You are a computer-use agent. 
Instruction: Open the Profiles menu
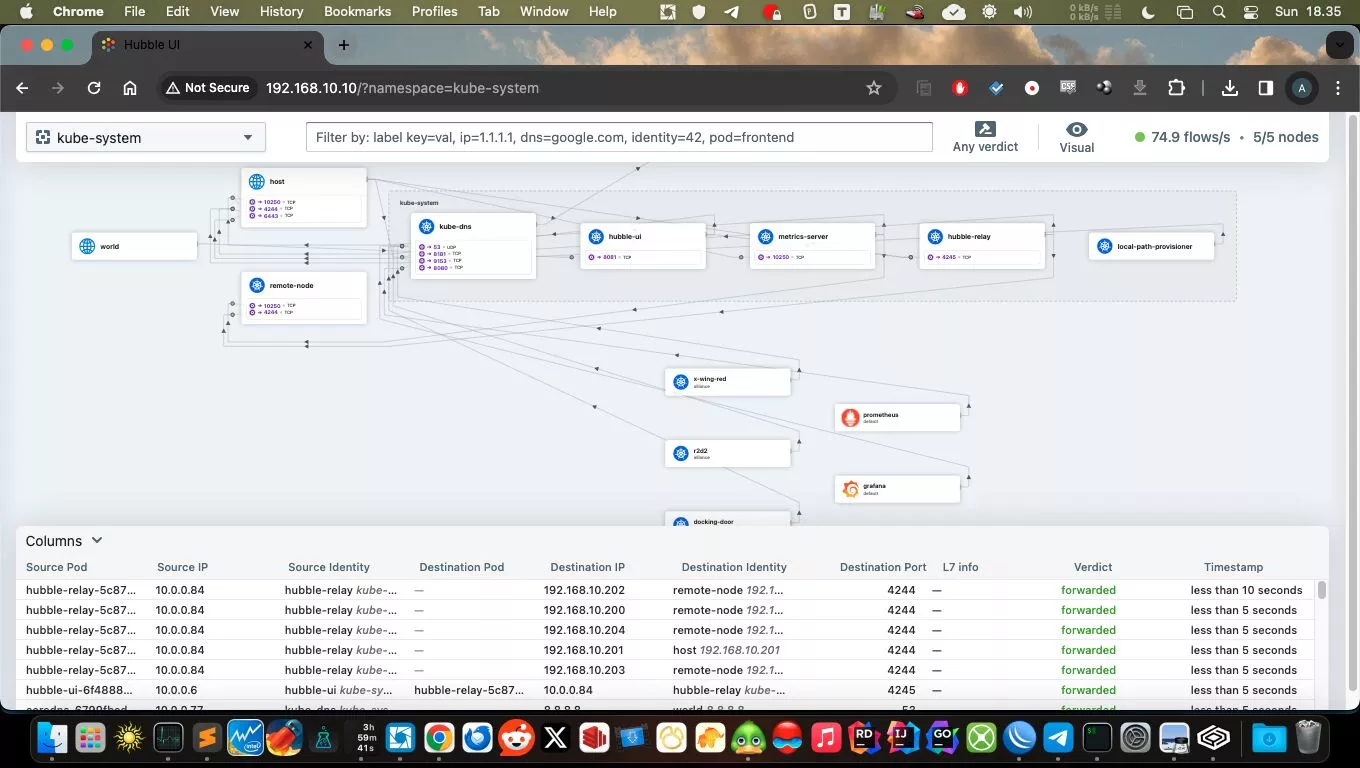pos(434,11)
